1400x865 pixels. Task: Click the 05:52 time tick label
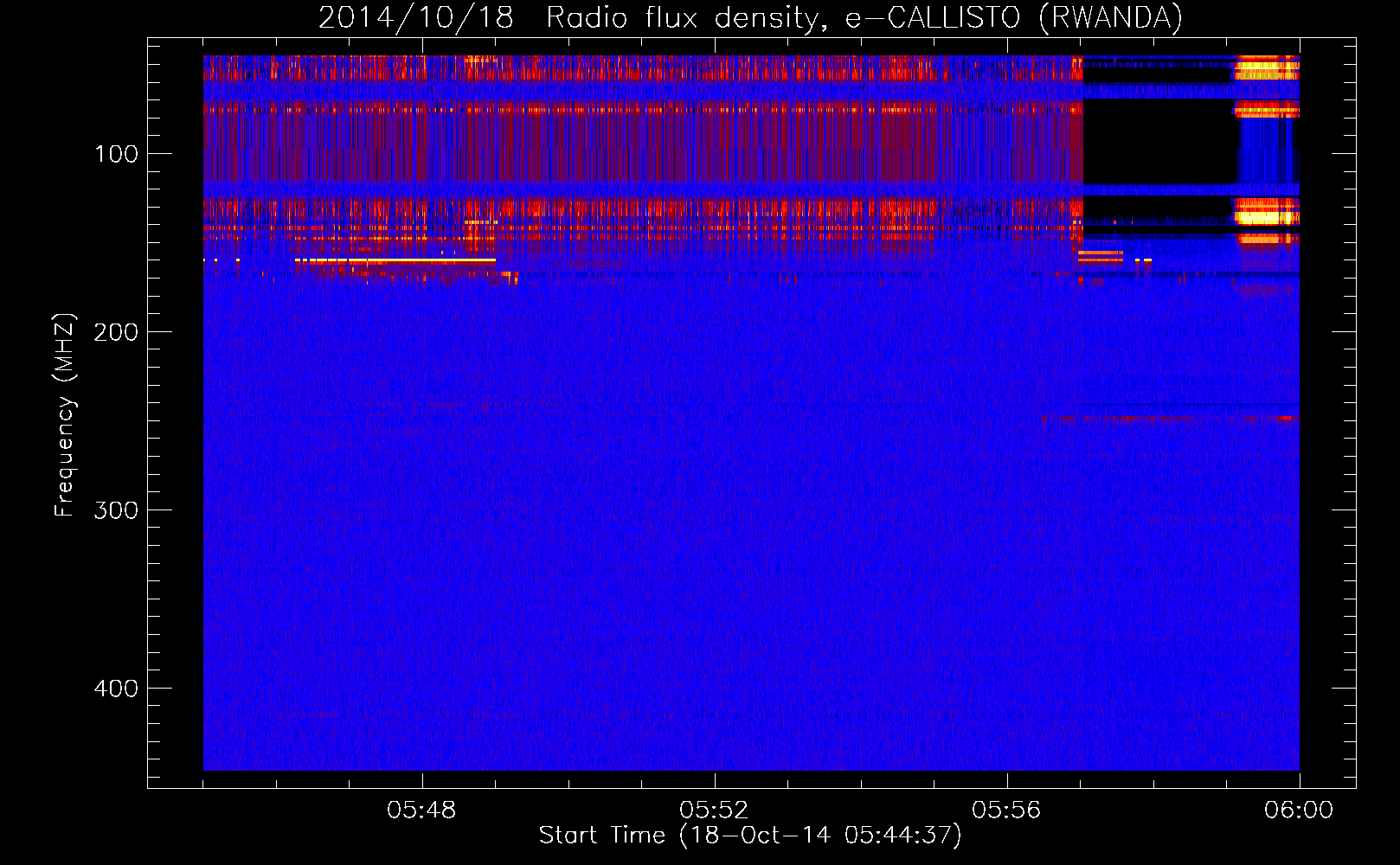tap(714, 811)
